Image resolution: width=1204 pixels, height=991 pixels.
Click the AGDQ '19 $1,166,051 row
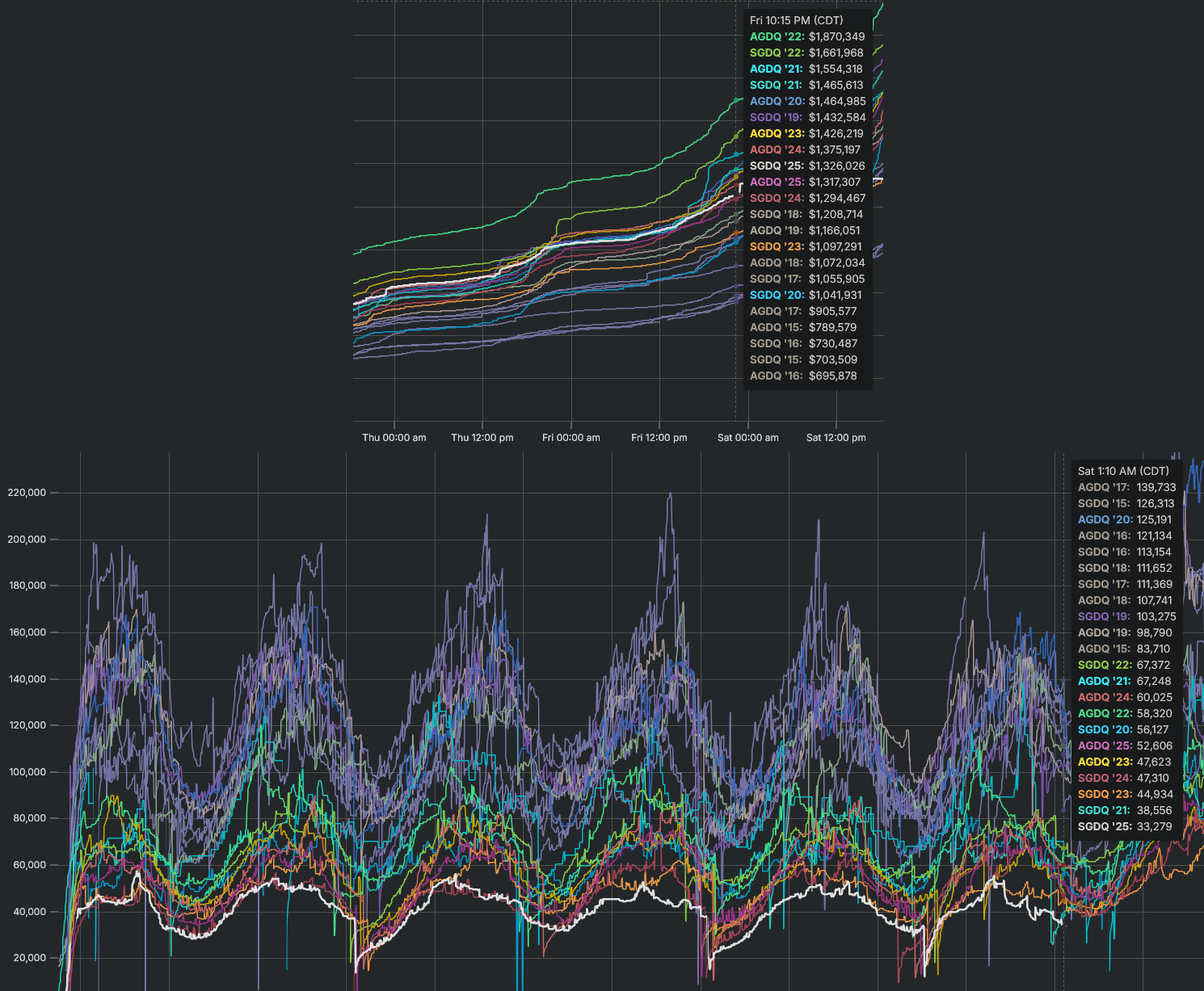tap(806, 230)
